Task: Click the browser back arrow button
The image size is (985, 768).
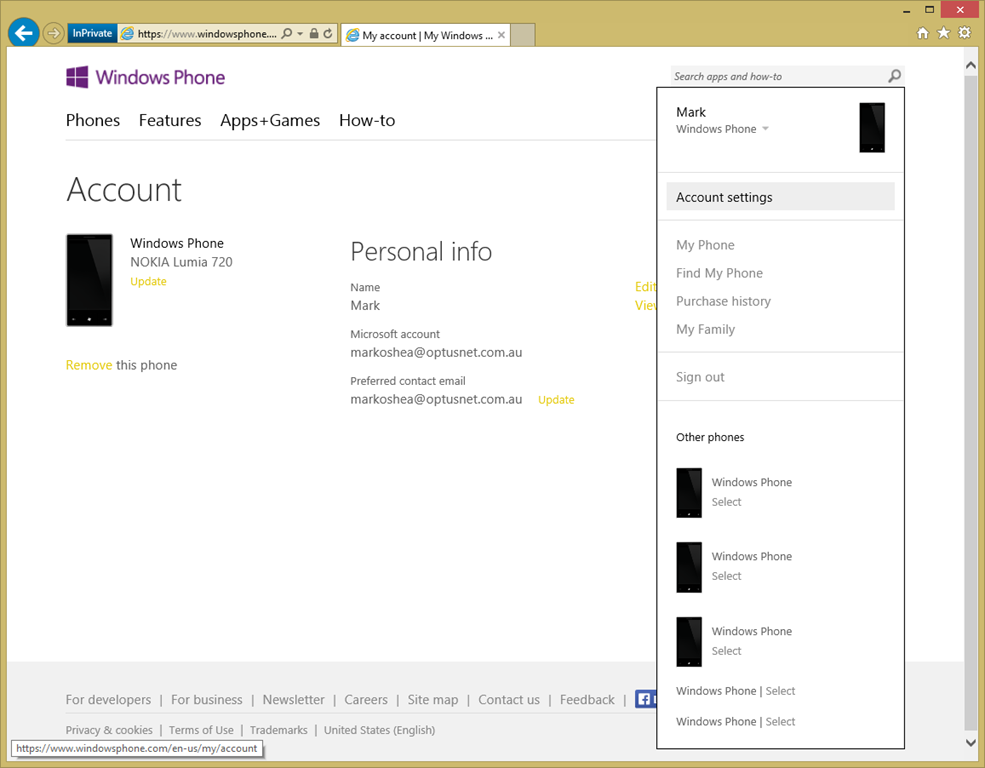Action: point(23,33)
